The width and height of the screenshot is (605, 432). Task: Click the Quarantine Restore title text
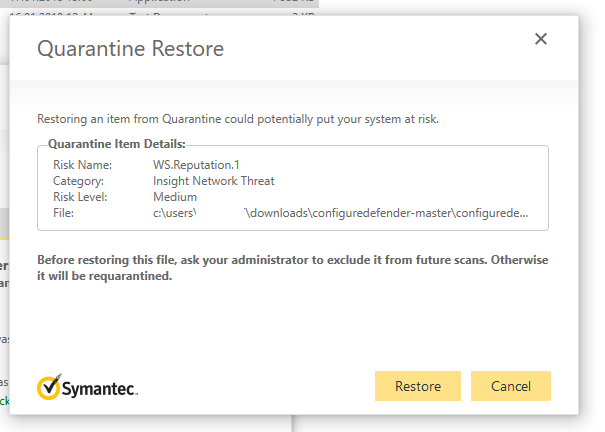(130, 49)
